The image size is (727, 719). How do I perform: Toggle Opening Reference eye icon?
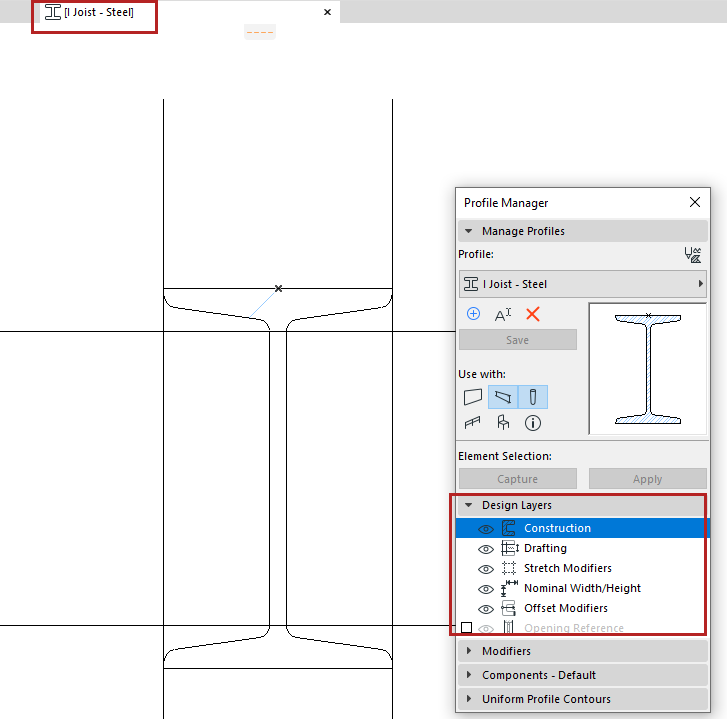coord(485,629)
